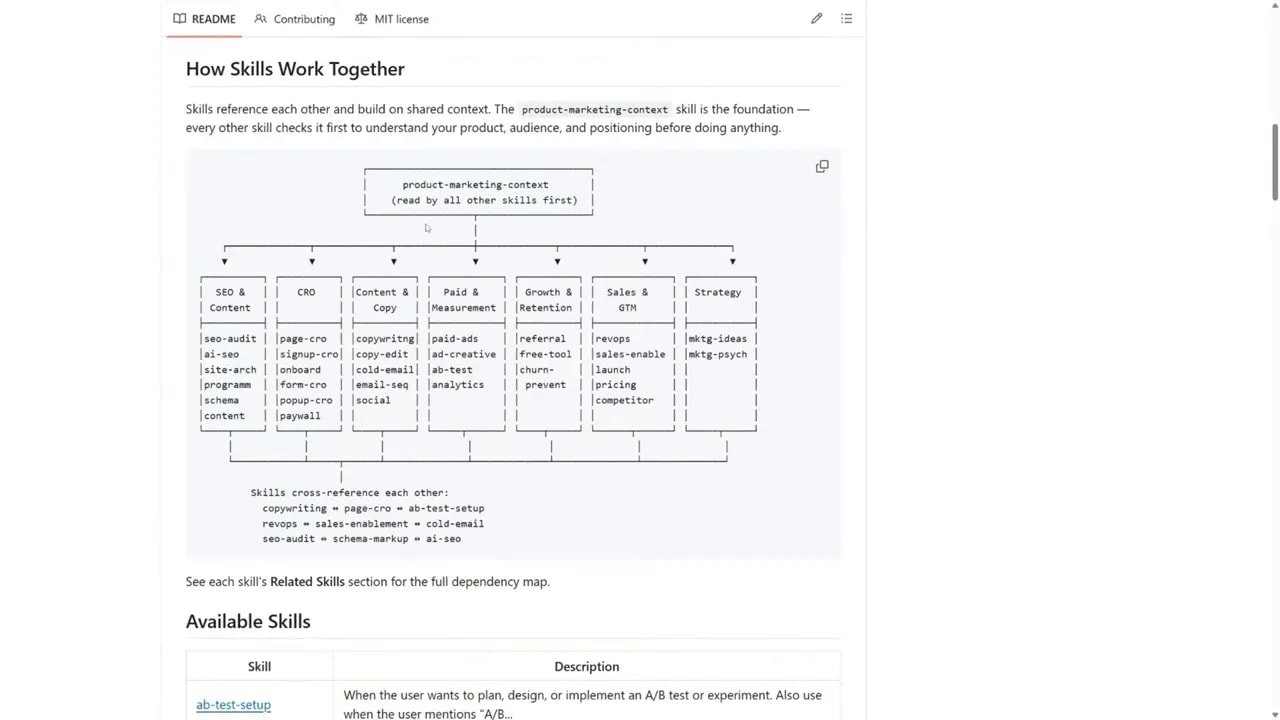Open the headings outline list icon
The height and width of the screenshot is (720, 1280).
[846, 18]
